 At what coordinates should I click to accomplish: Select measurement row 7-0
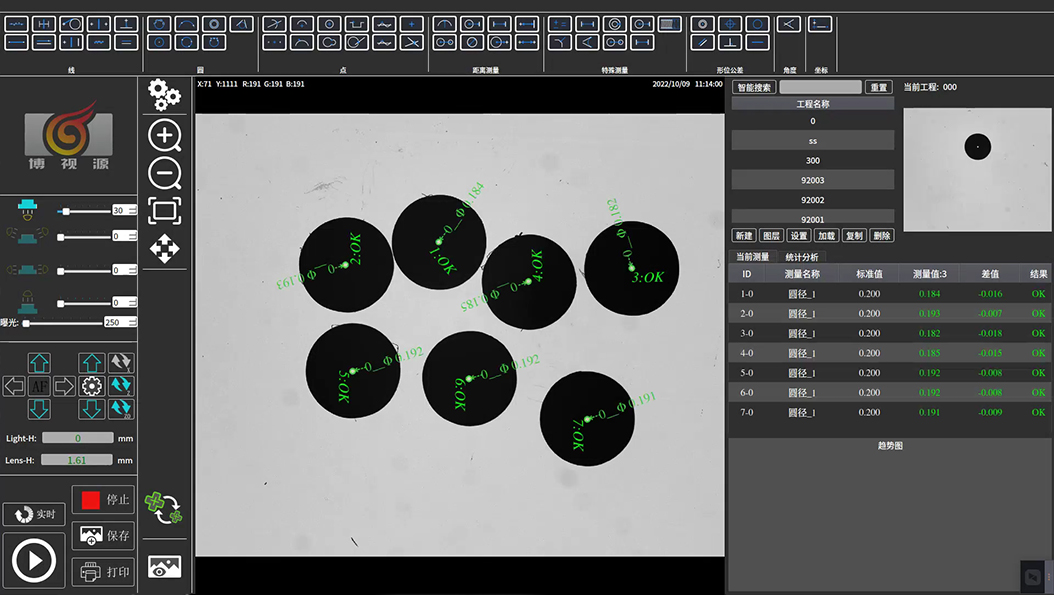tap(891, 412)
